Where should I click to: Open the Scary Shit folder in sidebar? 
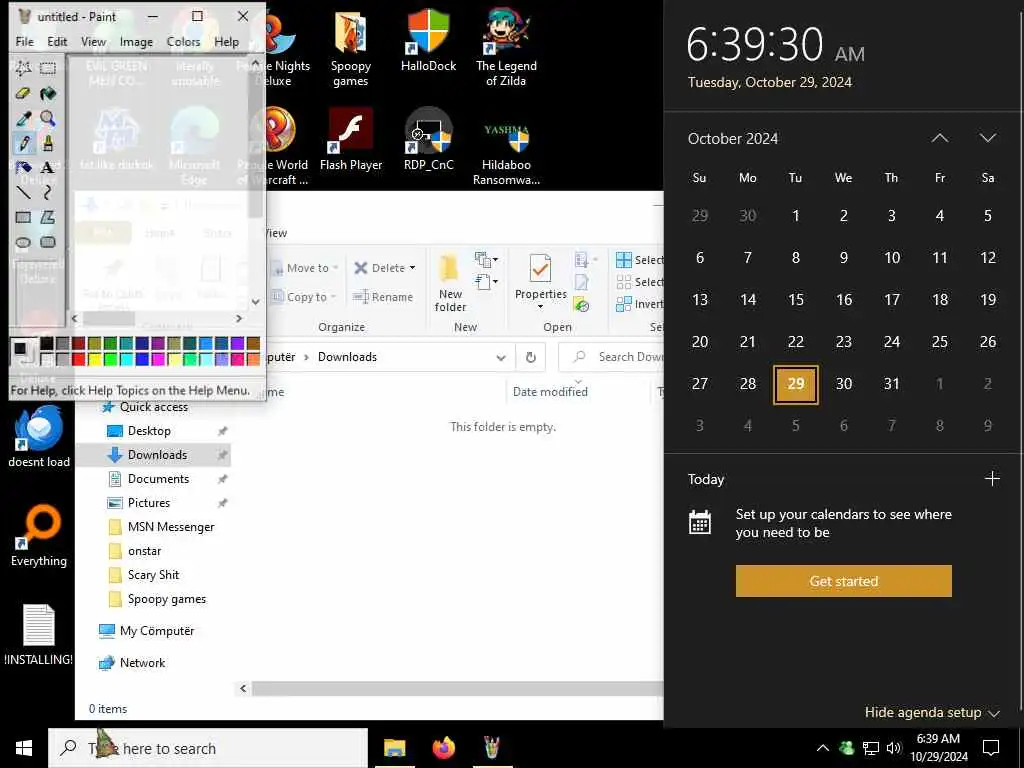153,575
